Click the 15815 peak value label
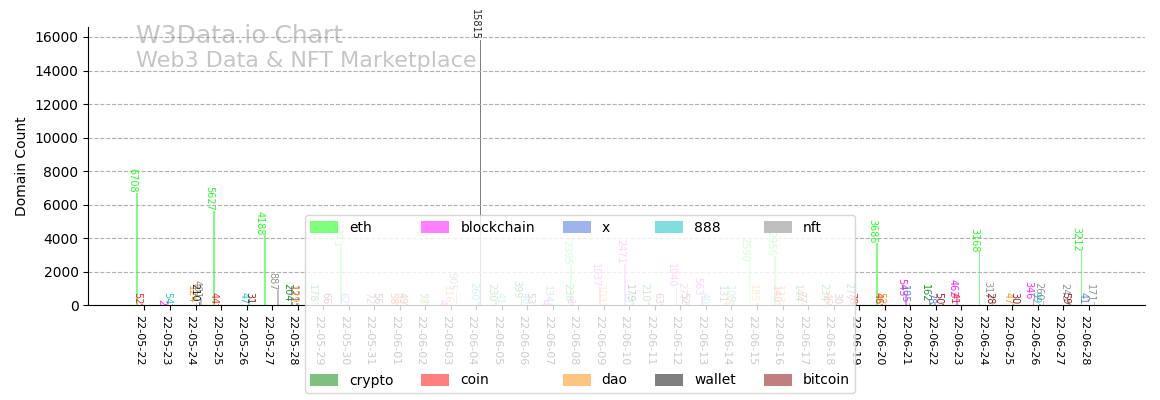The width and height of the screenshot is (1160, 400). click(476, 24)
